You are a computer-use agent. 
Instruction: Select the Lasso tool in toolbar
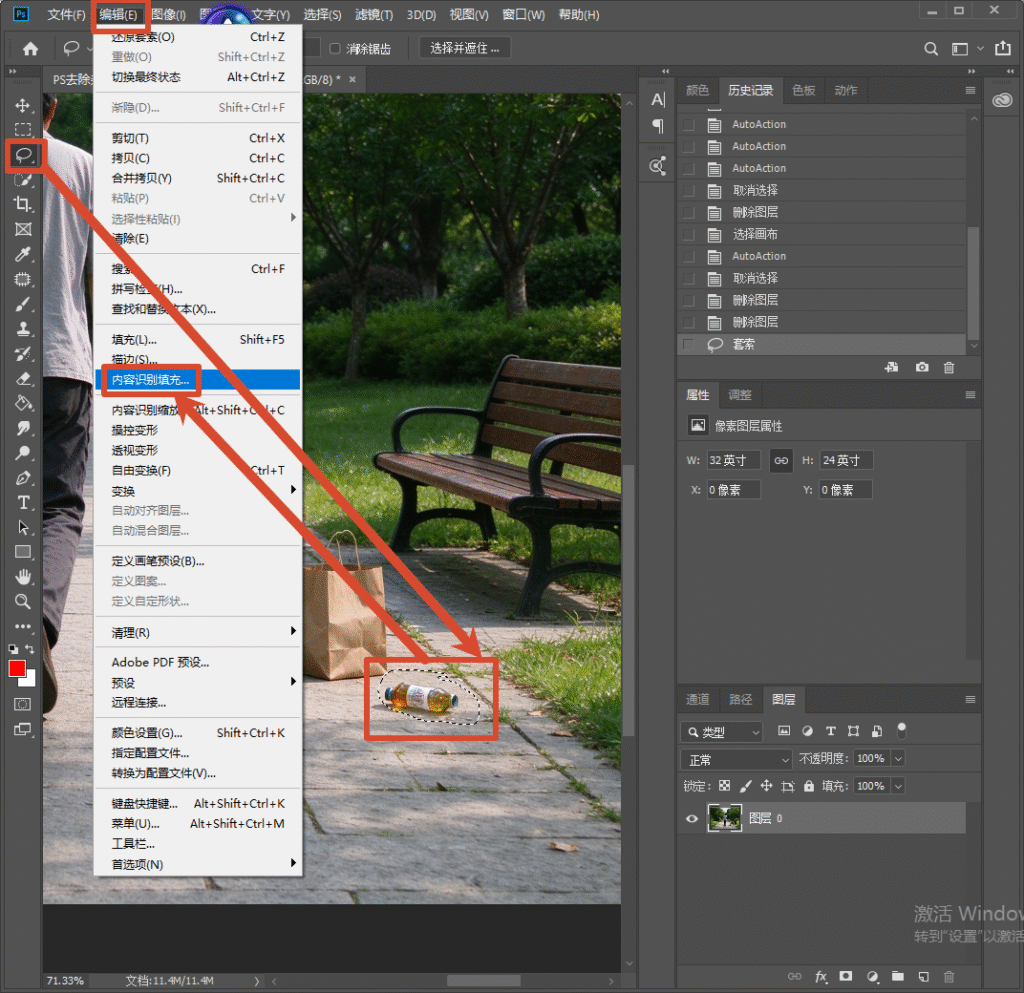(x=24, y=155)
